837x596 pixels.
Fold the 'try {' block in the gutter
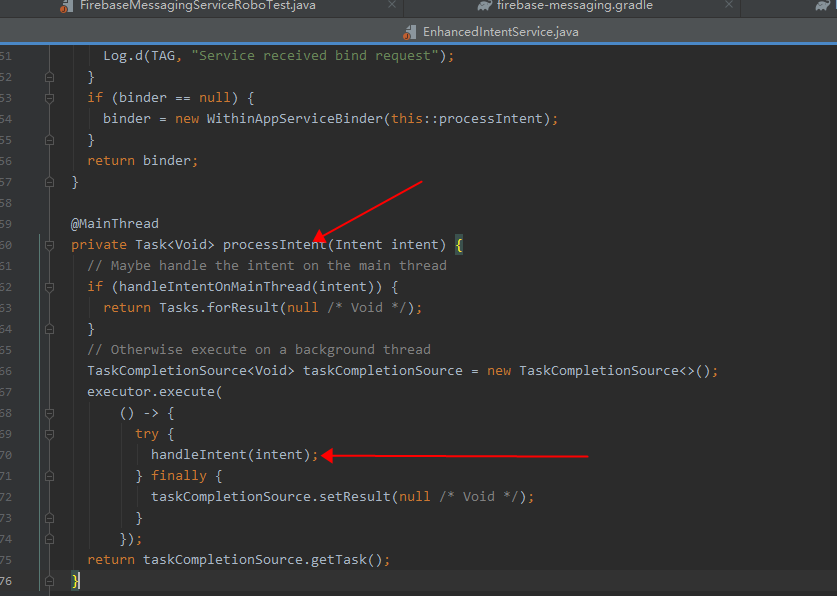click(x=49, y=434)
